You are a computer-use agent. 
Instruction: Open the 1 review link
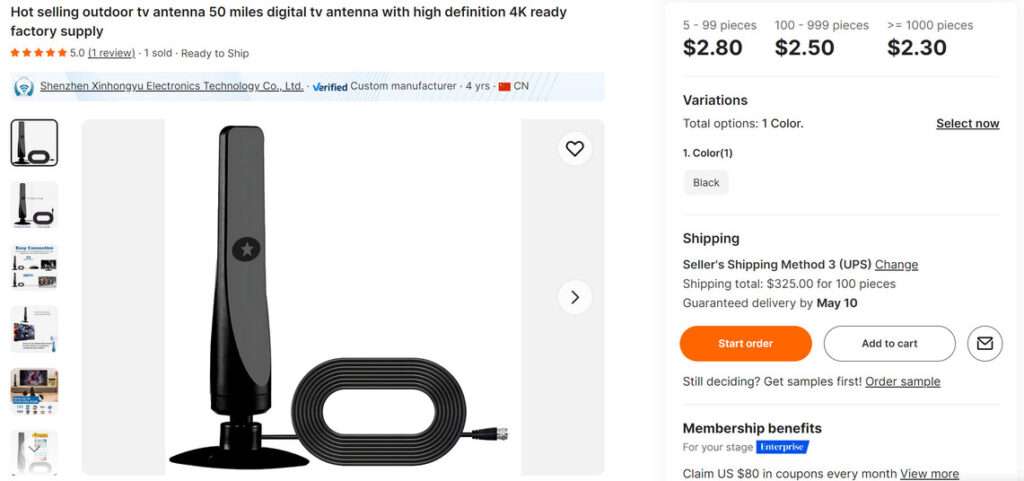111,53
